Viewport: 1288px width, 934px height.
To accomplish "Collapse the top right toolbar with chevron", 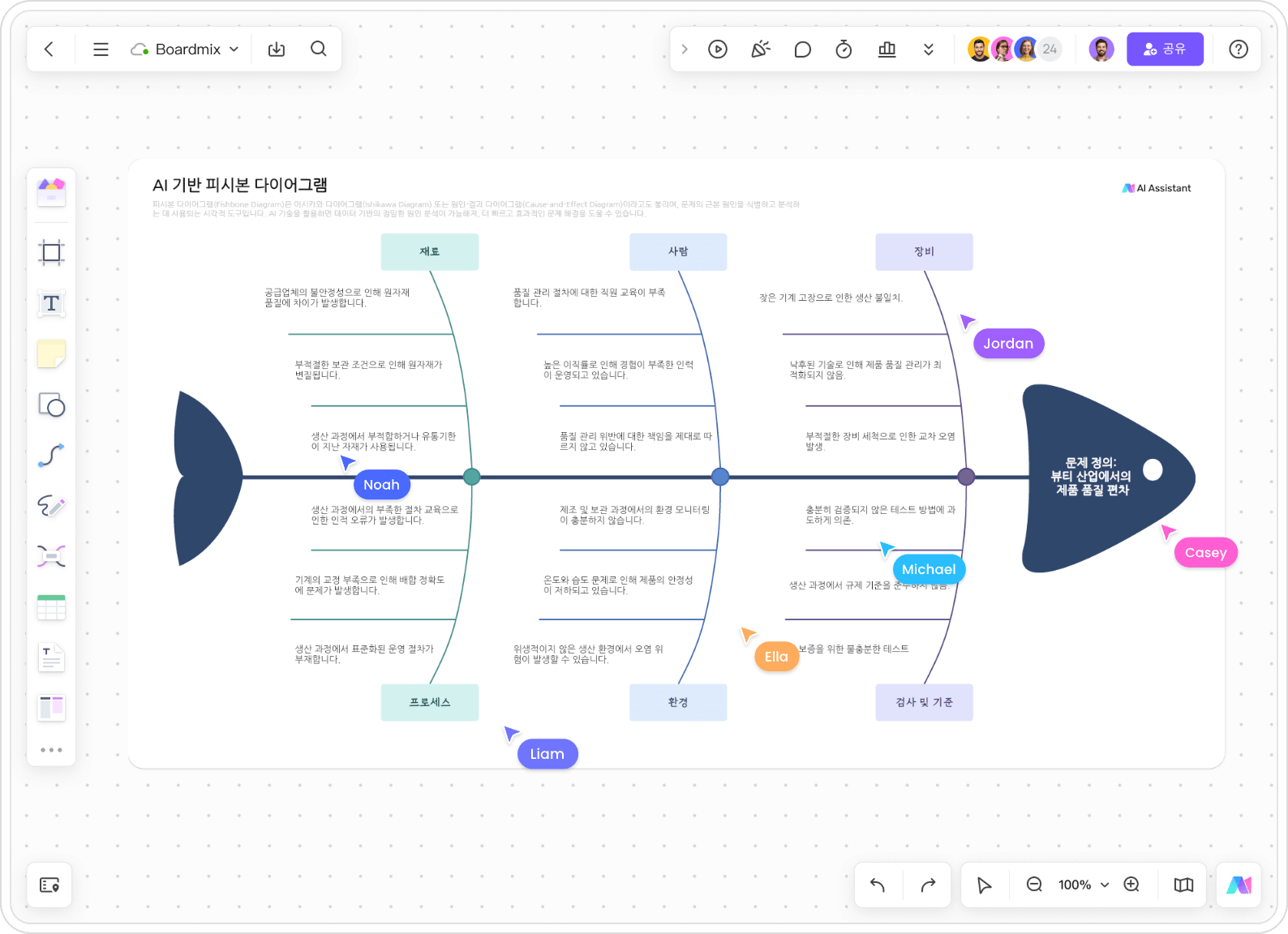I will point(685,49).
